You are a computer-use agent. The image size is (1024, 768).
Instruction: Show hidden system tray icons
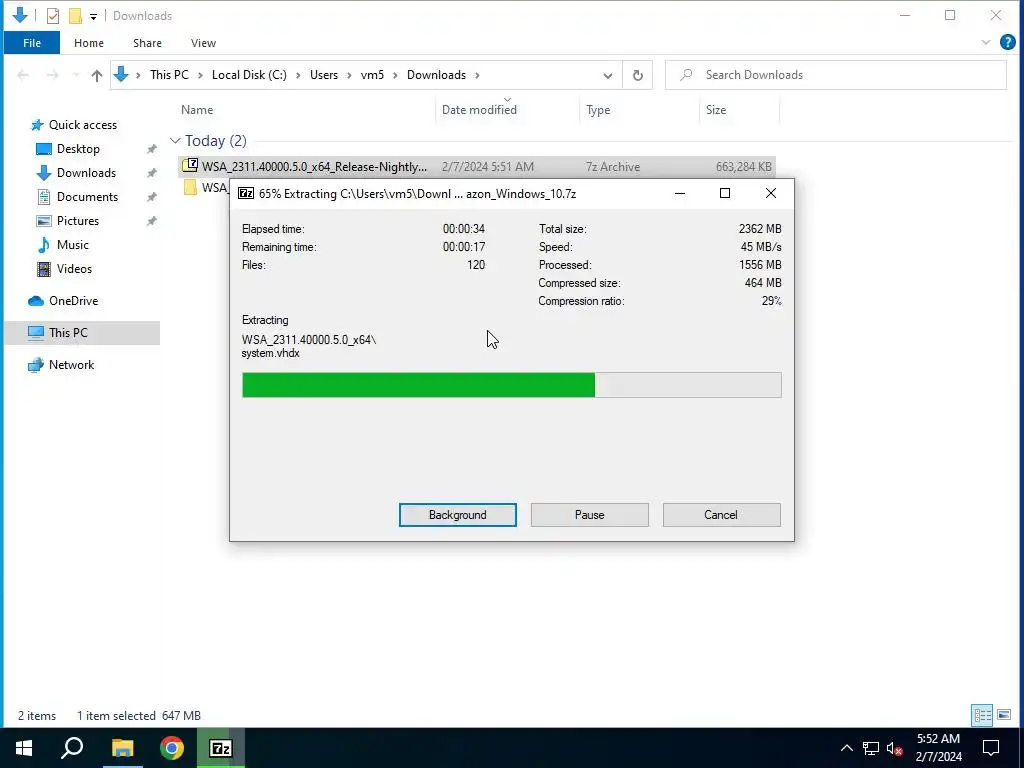[846, 748]
